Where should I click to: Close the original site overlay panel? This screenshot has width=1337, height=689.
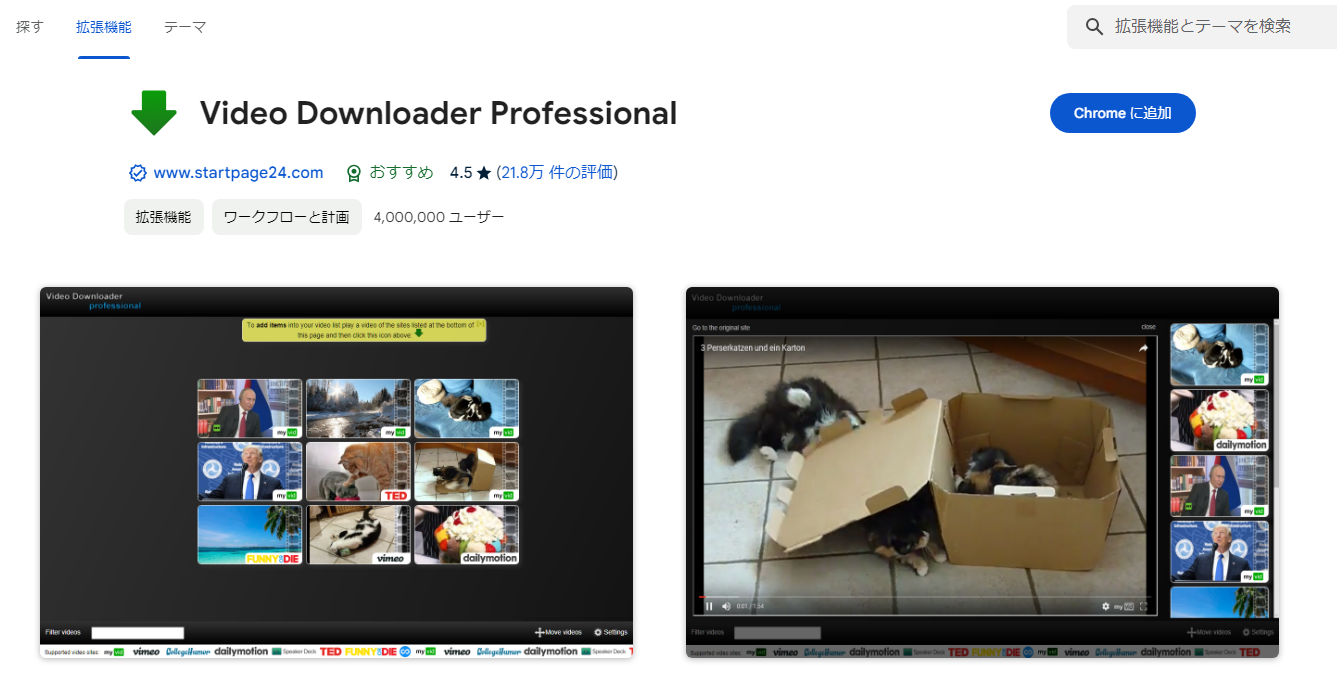(1147, 327)
